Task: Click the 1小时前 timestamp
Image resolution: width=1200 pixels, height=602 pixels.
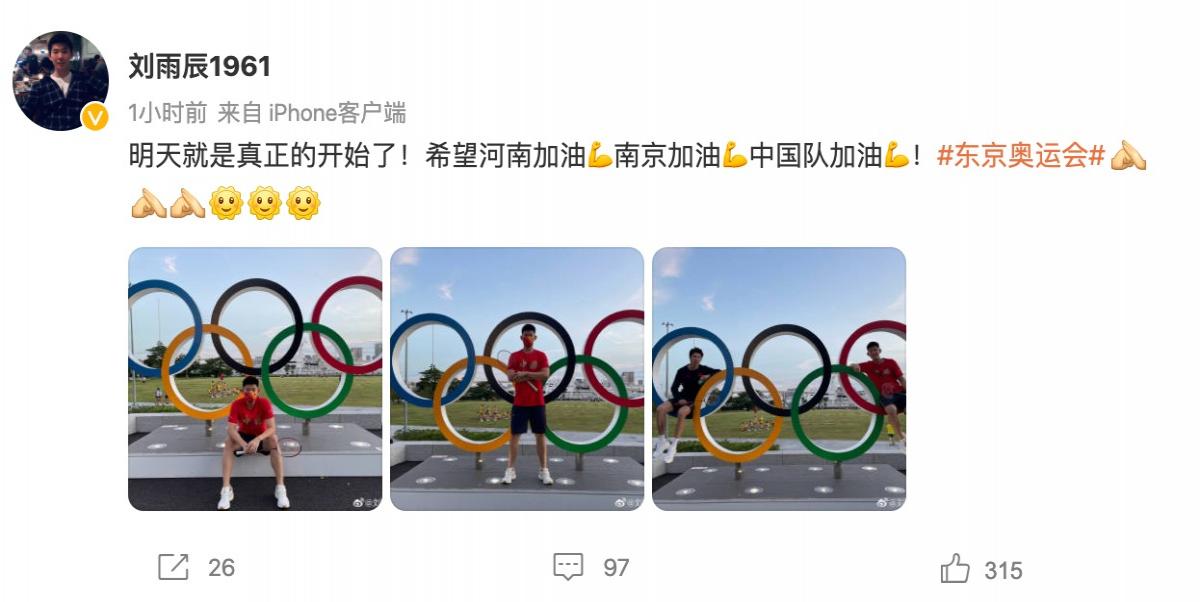Action: click(x=167, y=113)
